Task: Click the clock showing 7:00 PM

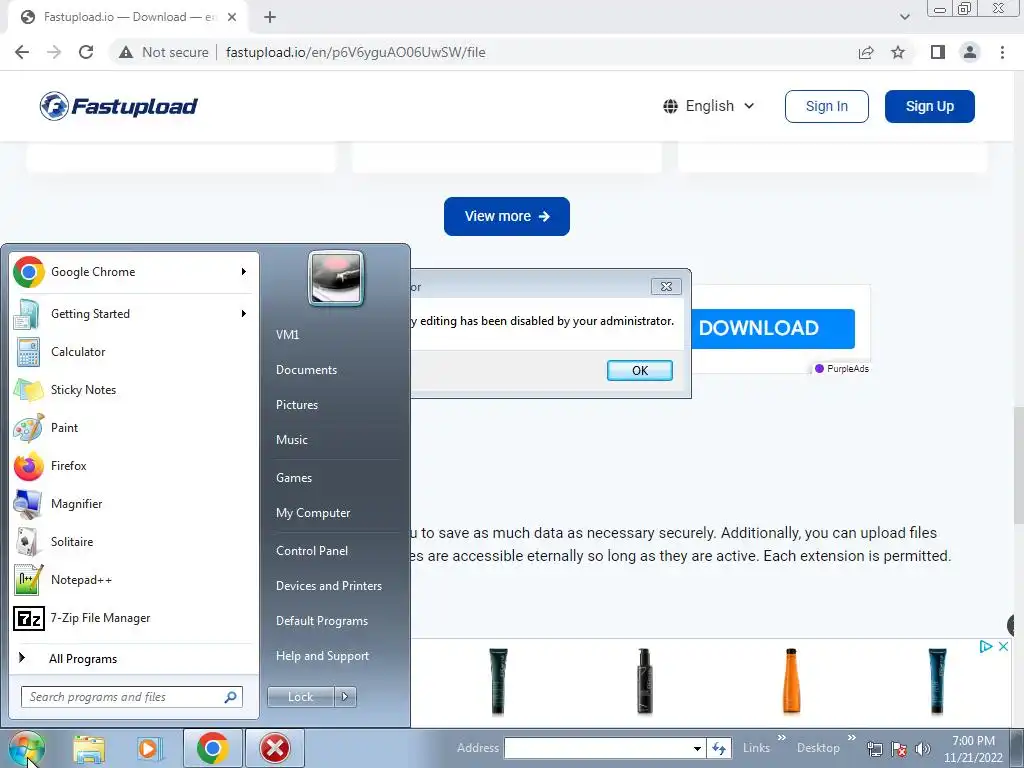Action: pyautogui.click(x=973, y=741)
